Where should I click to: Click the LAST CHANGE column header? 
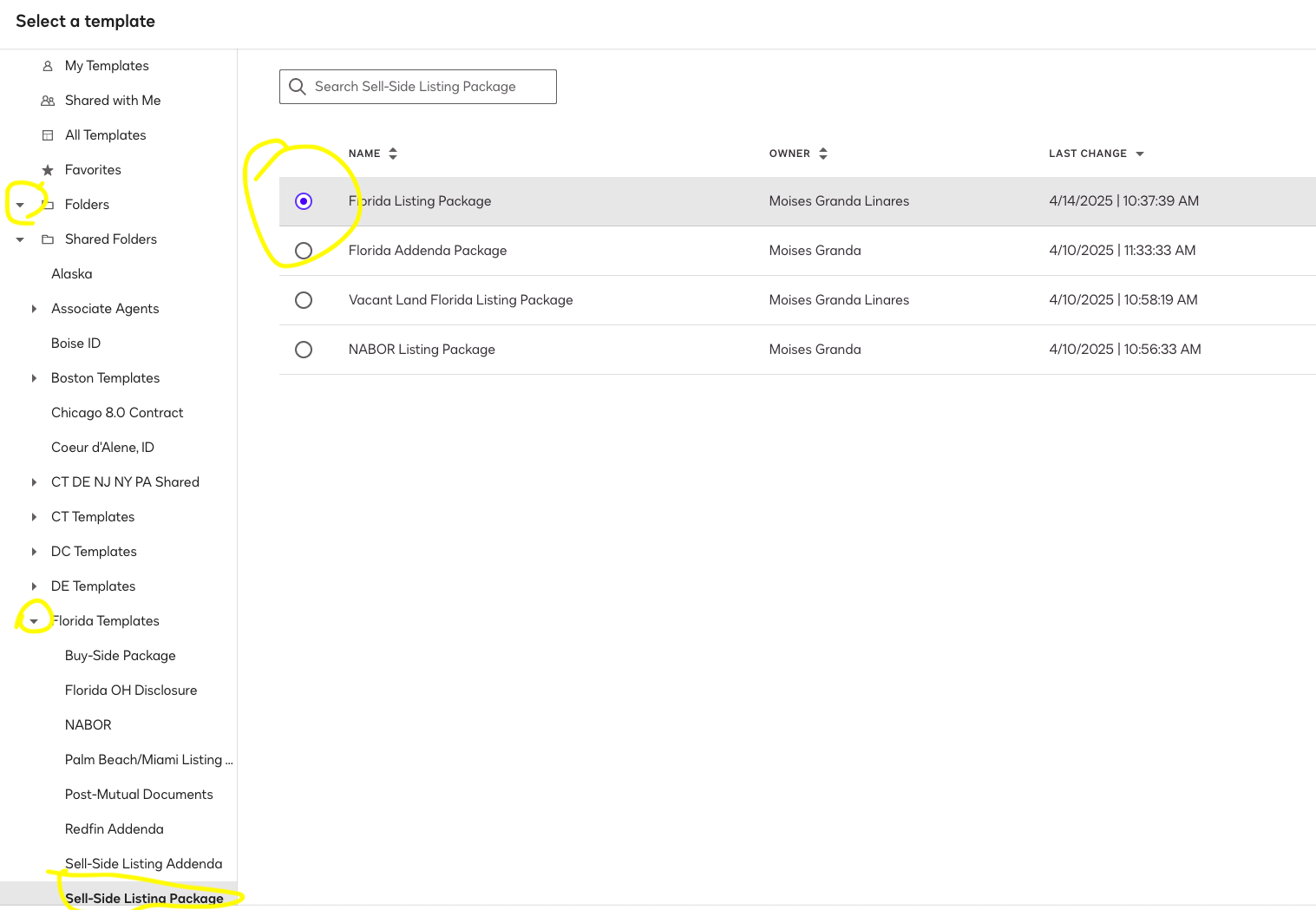point(1088,154)
